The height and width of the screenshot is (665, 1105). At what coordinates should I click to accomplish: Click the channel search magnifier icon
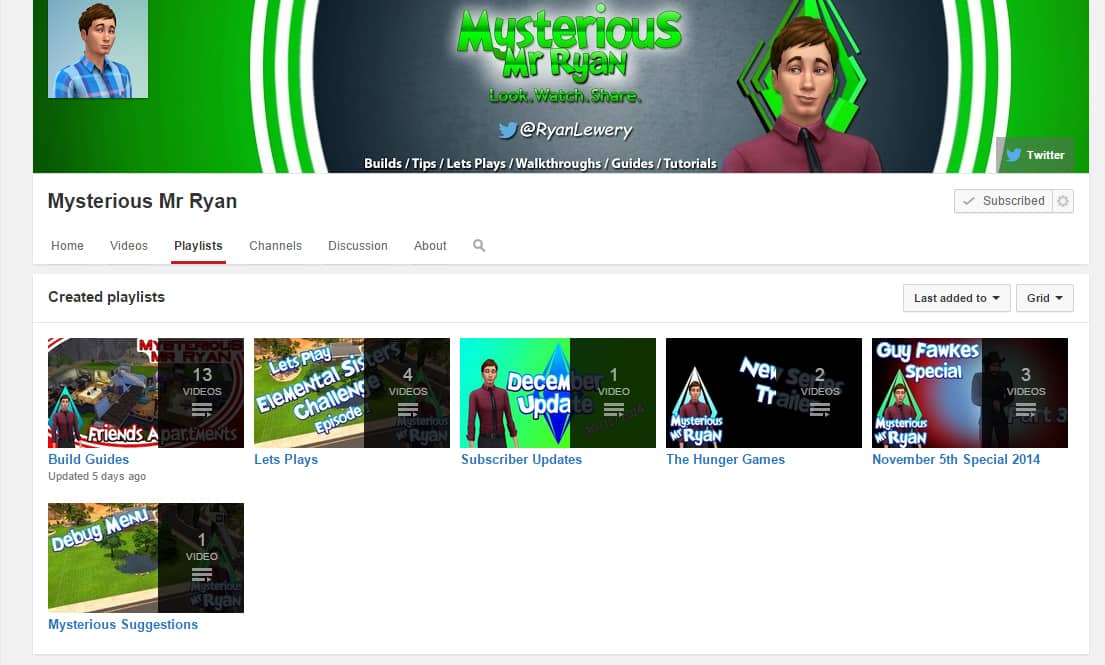(x=479, y=246)
